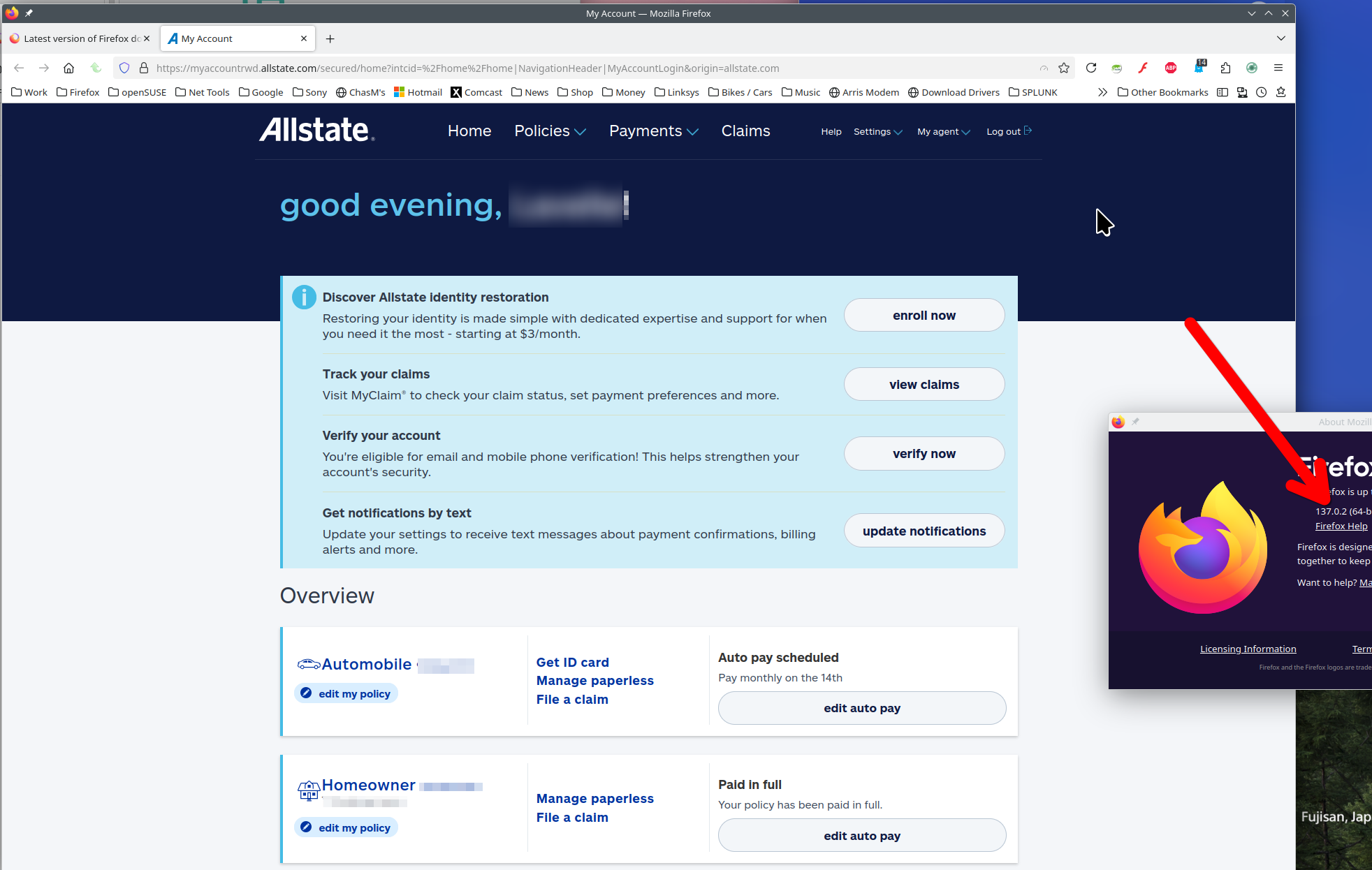Click the Firefox home button
Image resolution: width=1372 pixels, height=870 pixels.
(68, 68)
